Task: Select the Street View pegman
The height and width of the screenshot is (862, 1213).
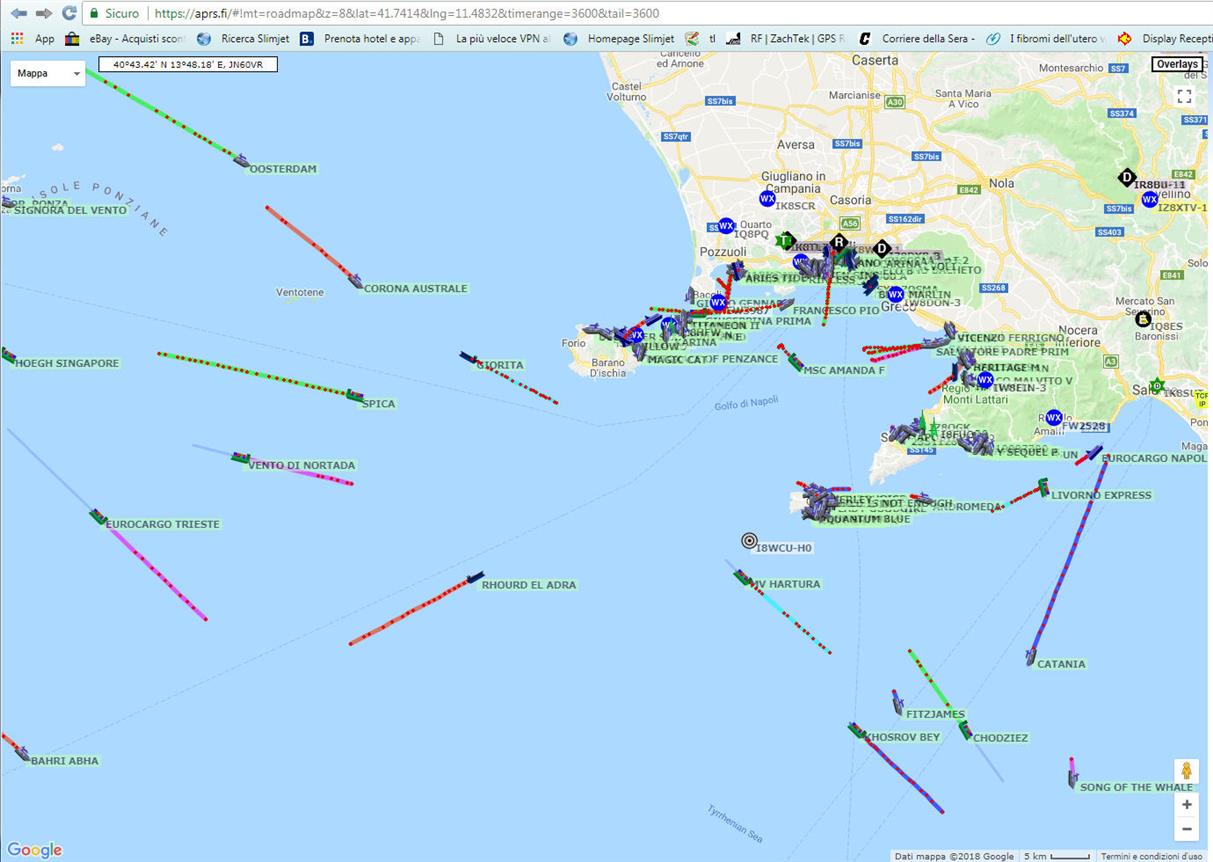Action: 1186,771
